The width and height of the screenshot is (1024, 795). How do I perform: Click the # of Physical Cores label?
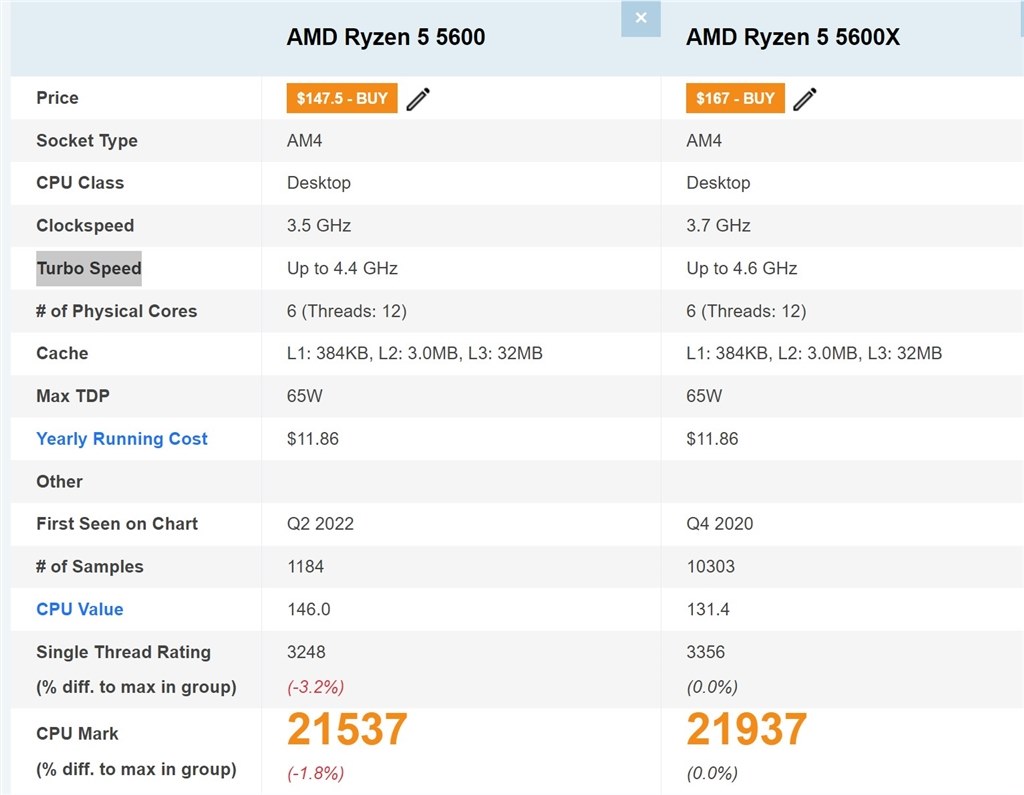116,311
